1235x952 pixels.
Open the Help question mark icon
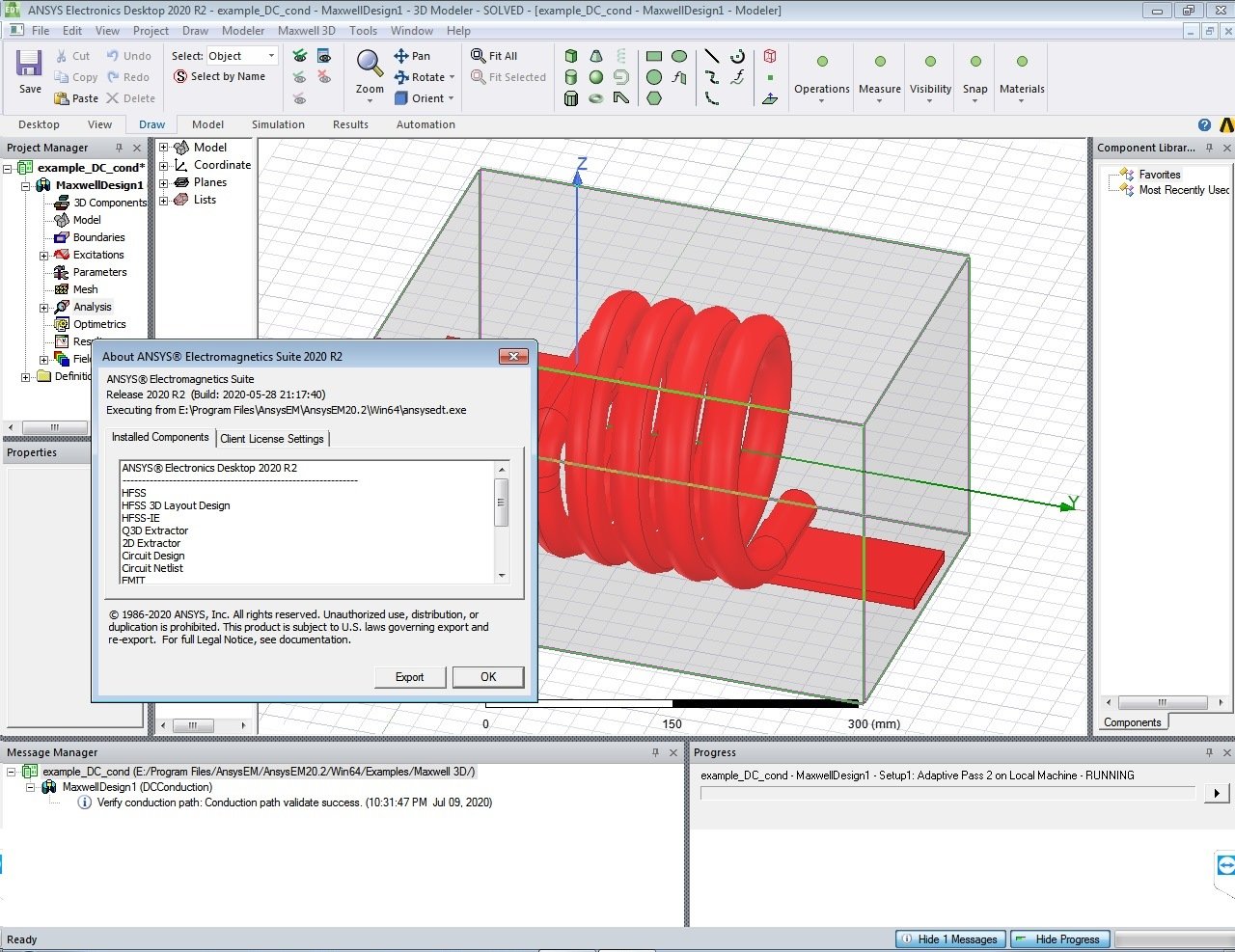(x=1204, y=124)
